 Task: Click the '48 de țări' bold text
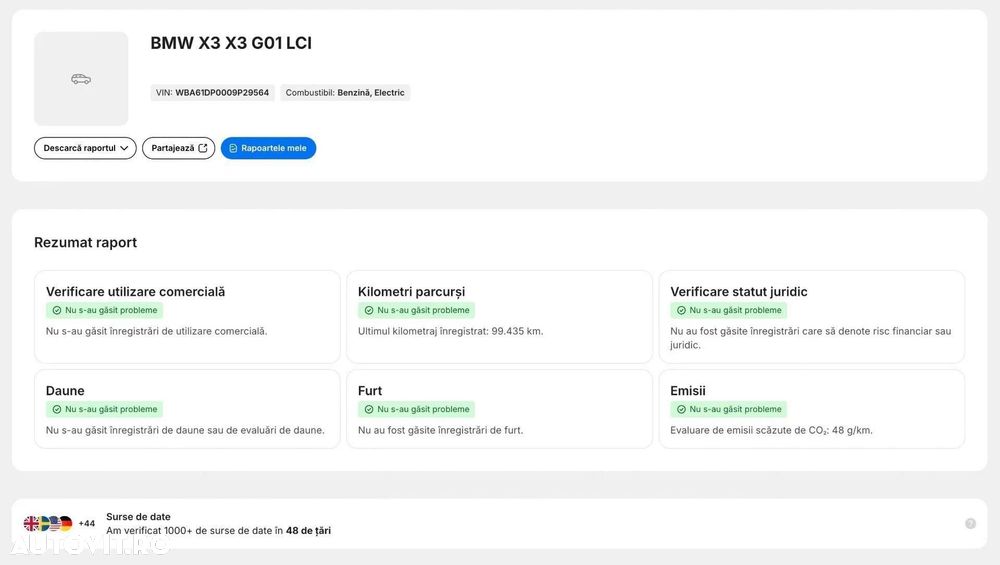click(308, 531)
